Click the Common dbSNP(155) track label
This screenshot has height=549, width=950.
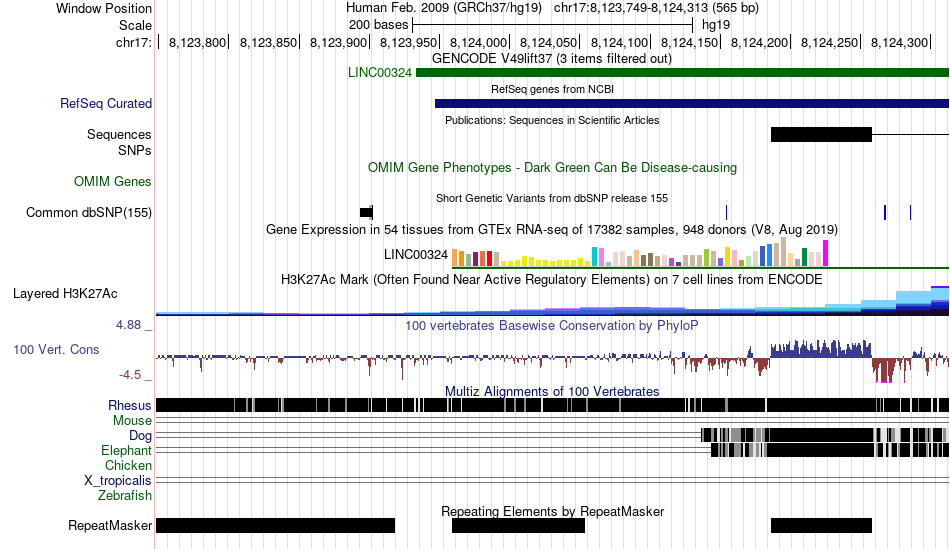[x=89, y=213]
